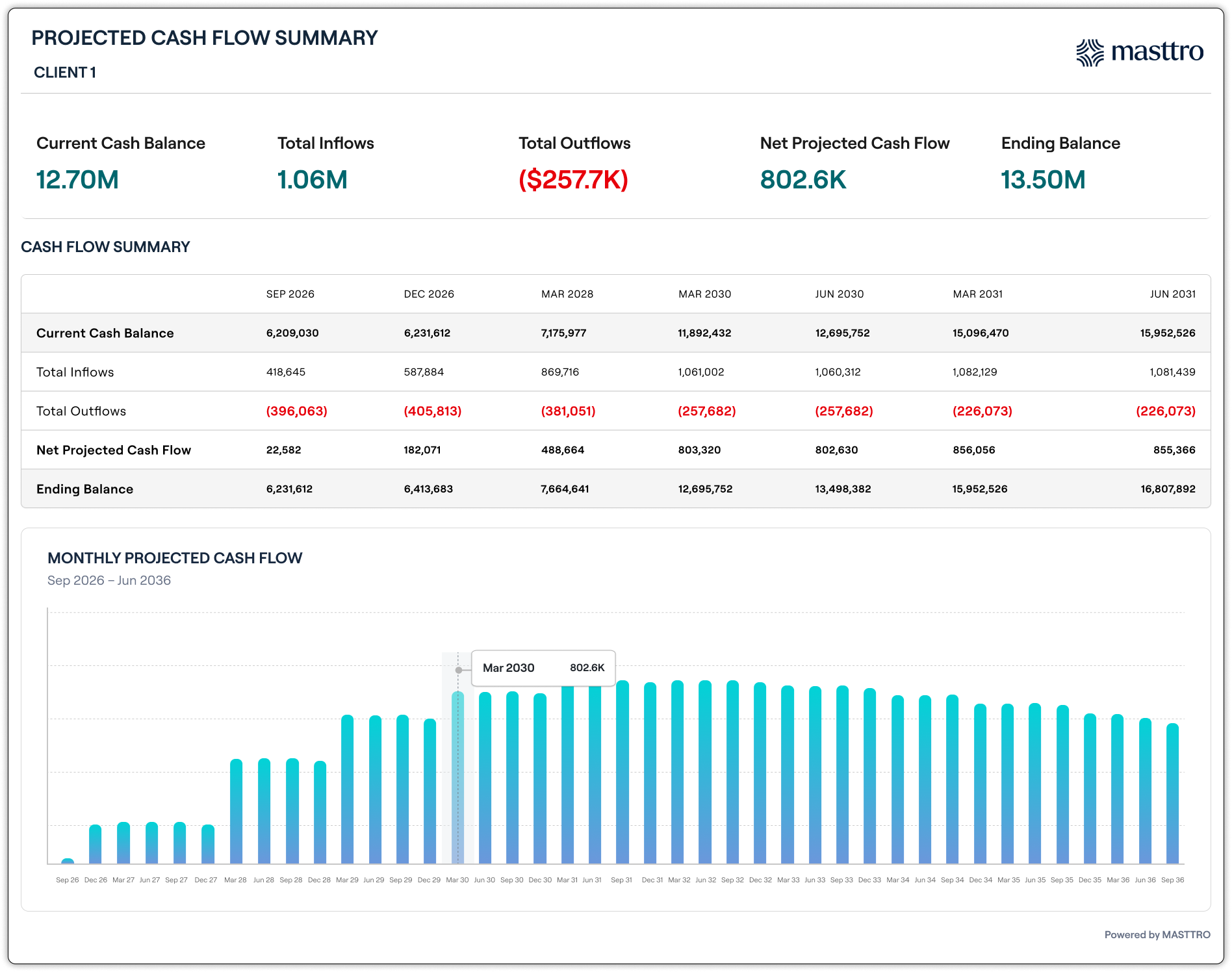
Task: Click the Ending Balance table row label
Action: [x=84, y=489]
